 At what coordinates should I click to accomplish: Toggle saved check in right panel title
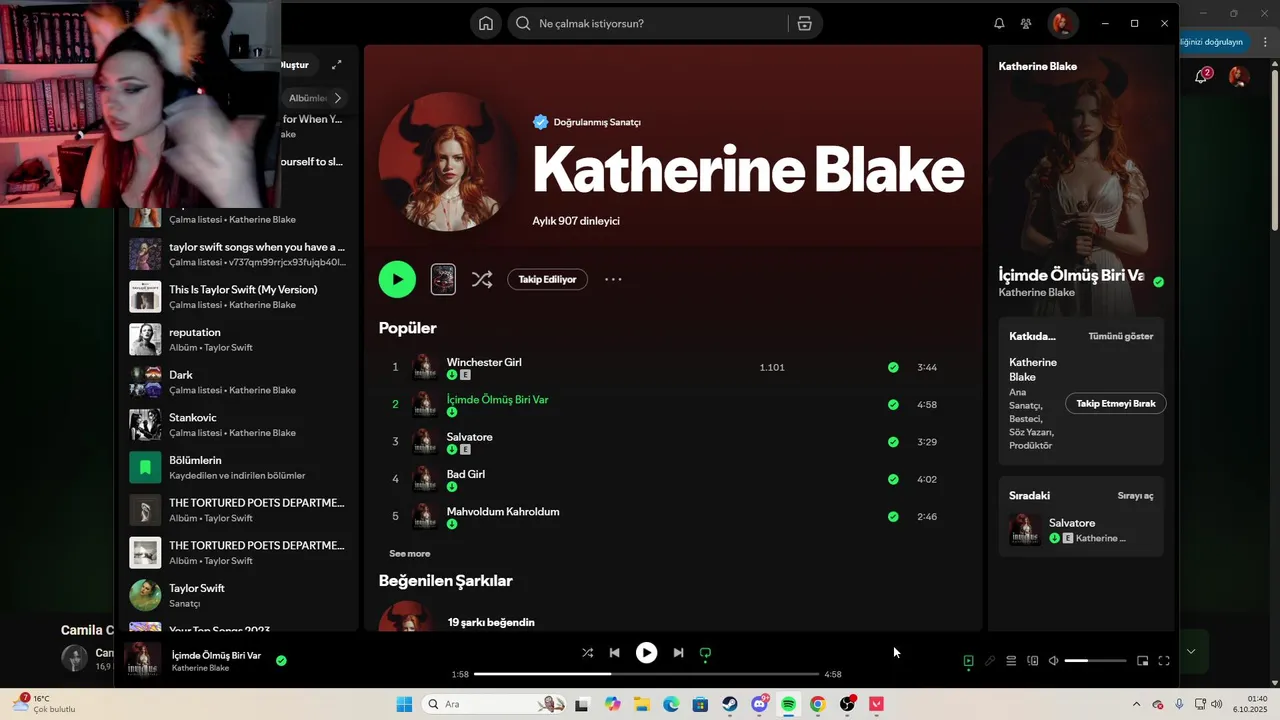click(1158, 282)
